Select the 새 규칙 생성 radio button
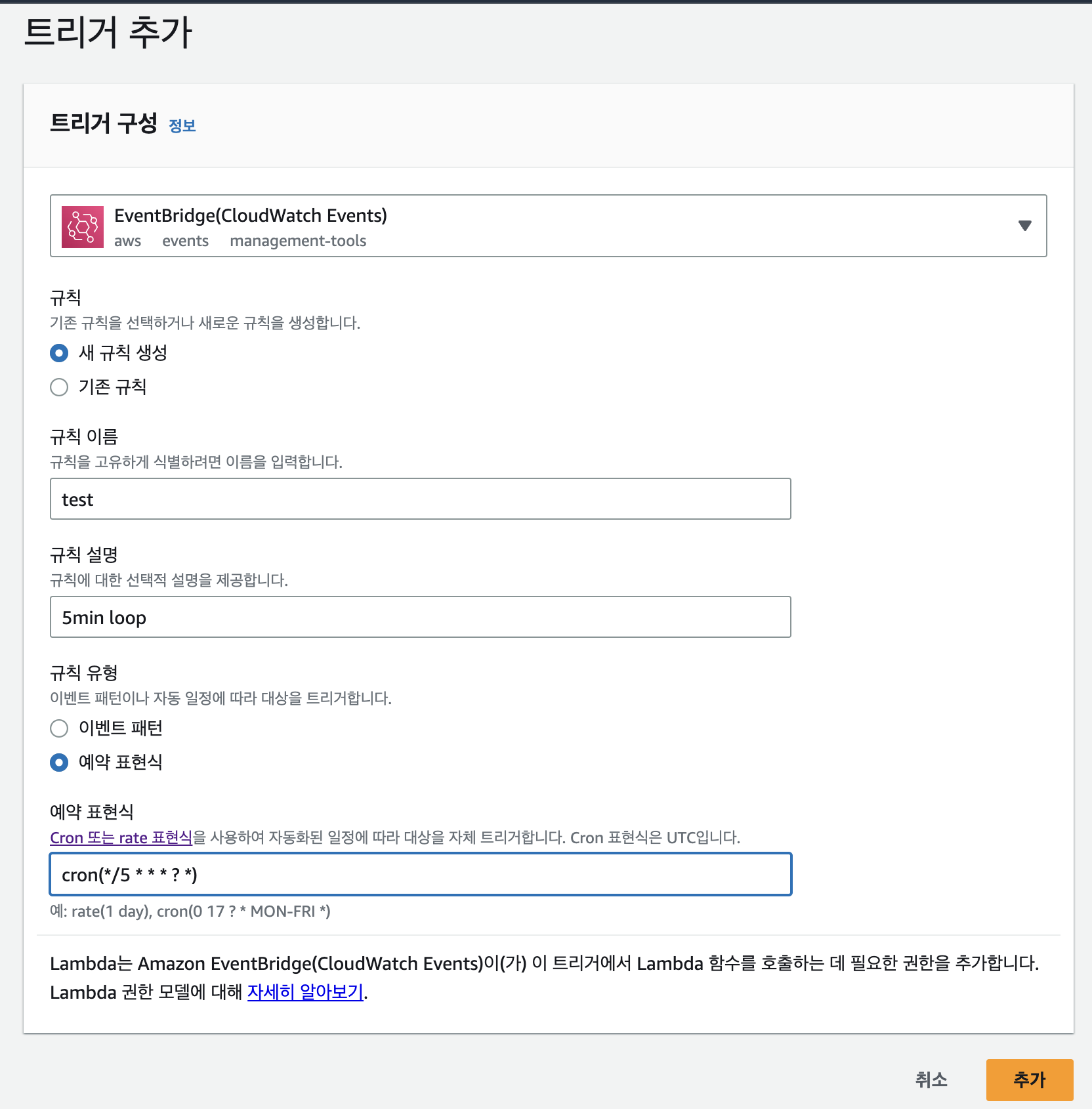 (x=59, y=353)
